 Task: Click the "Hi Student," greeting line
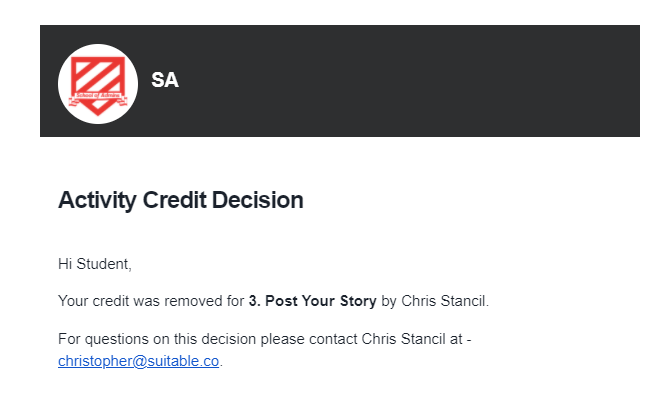(95, 264)
